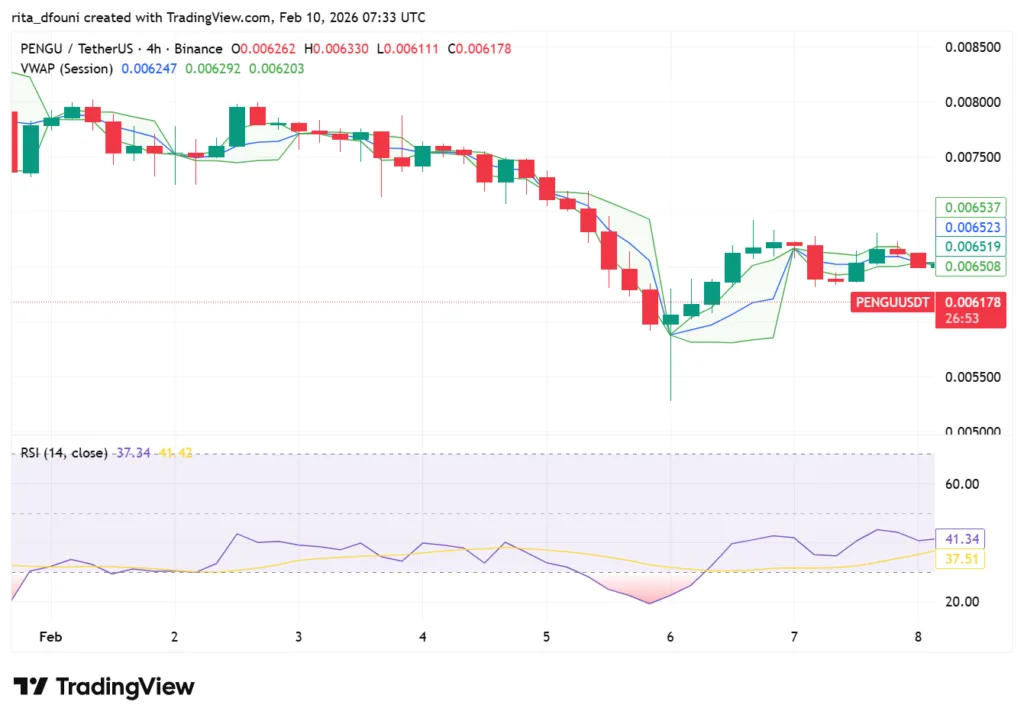
Task: Click the 20.00 RSI scale label
Action: [963, 601]
